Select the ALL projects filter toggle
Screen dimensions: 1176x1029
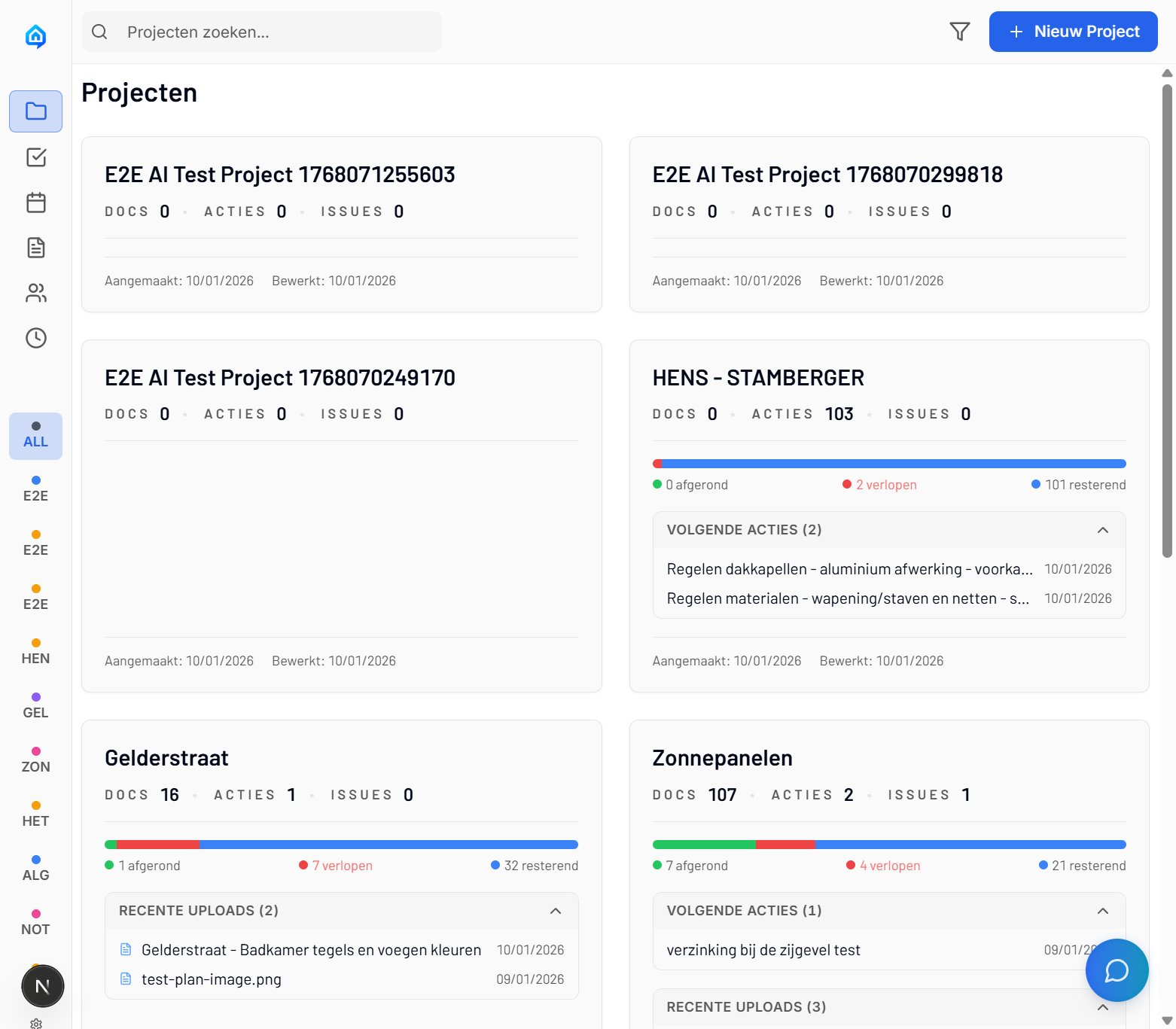tap(35, 436)
